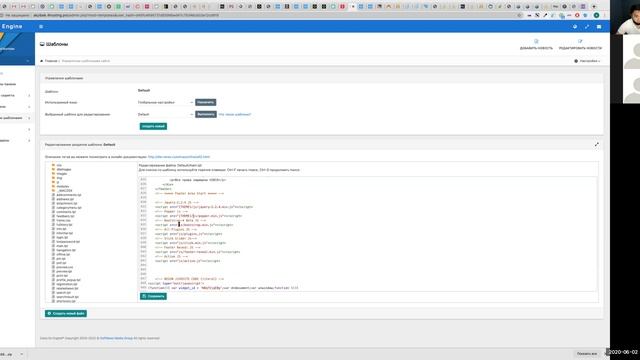Click the round icon left of fullscreen arrows
Image resolution: width=640 pixels, height=360 pixels.
(x=575, y=27)
